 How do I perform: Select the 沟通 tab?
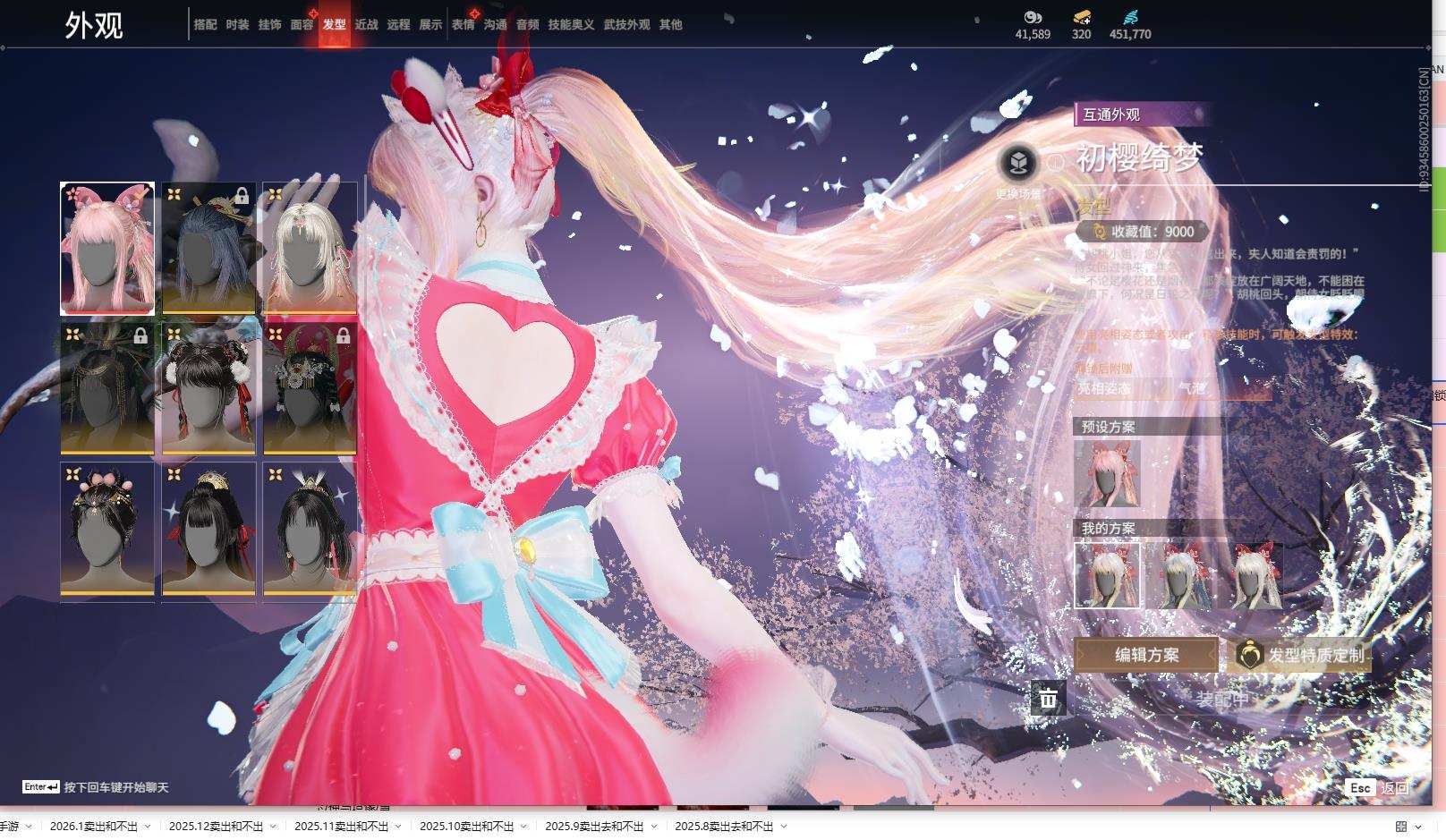tap(495, 25)
